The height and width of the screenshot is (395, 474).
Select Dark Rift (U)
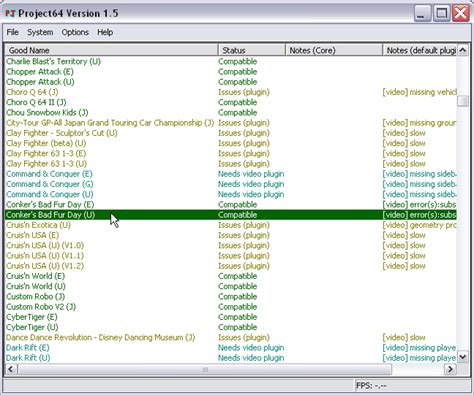[x=28, y=358]
